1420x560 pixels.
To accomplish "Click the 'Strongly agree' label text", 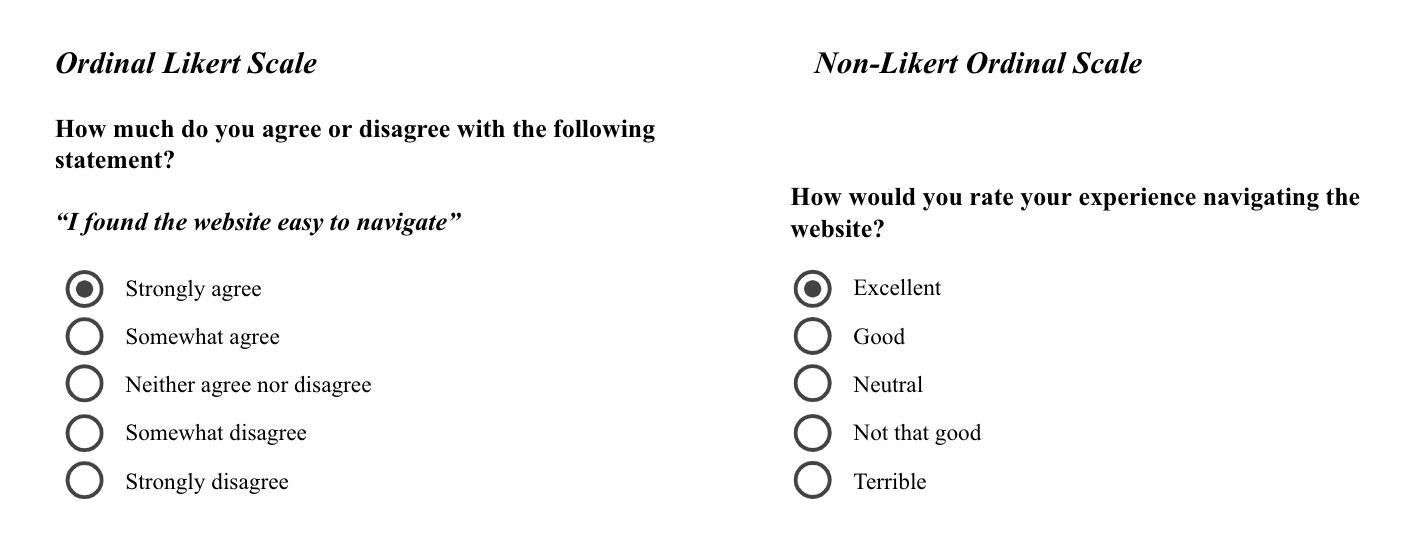I will [193, 289].
